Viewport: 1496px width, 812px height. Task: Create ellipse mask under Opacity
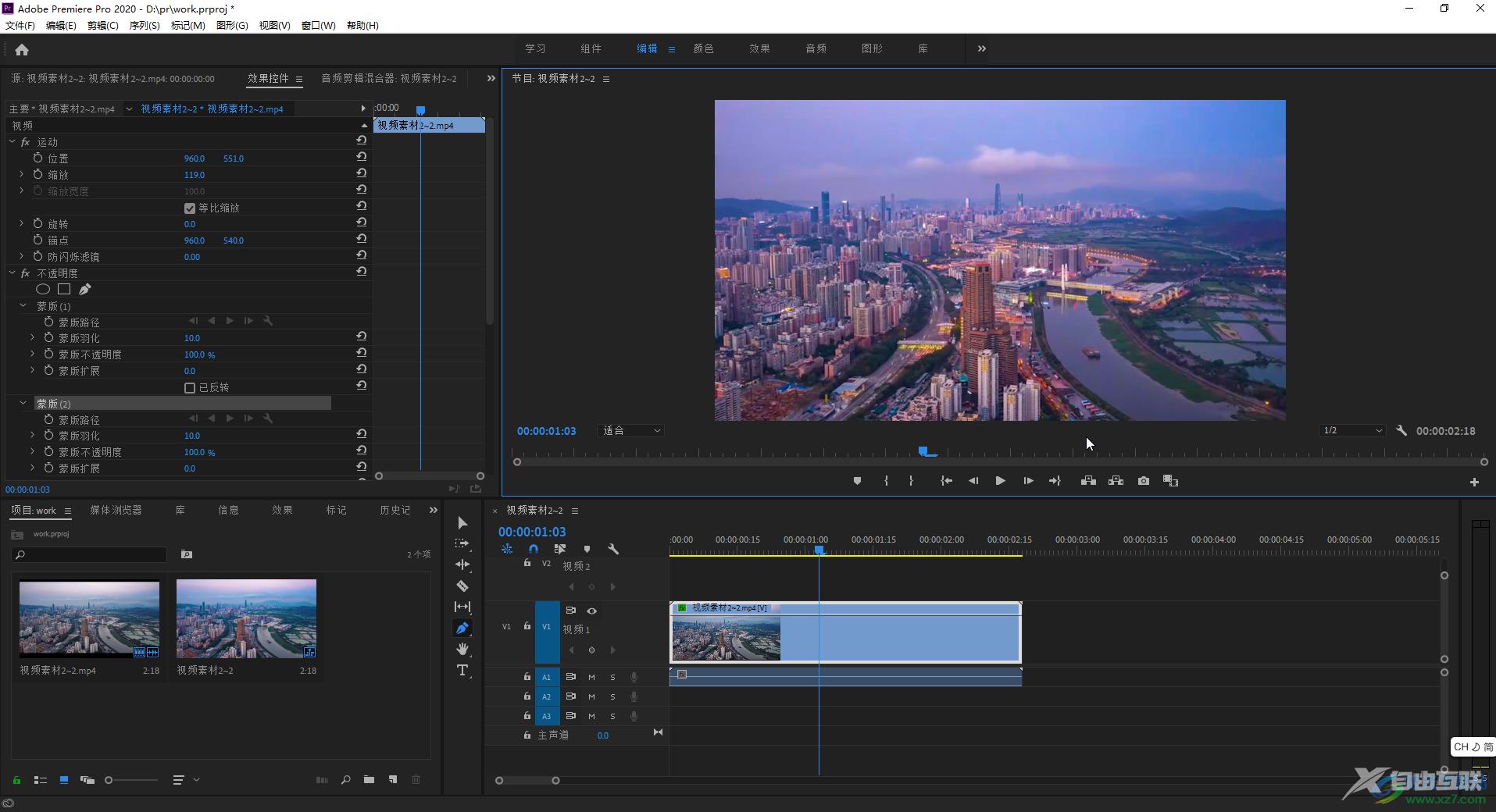point(43,289)
